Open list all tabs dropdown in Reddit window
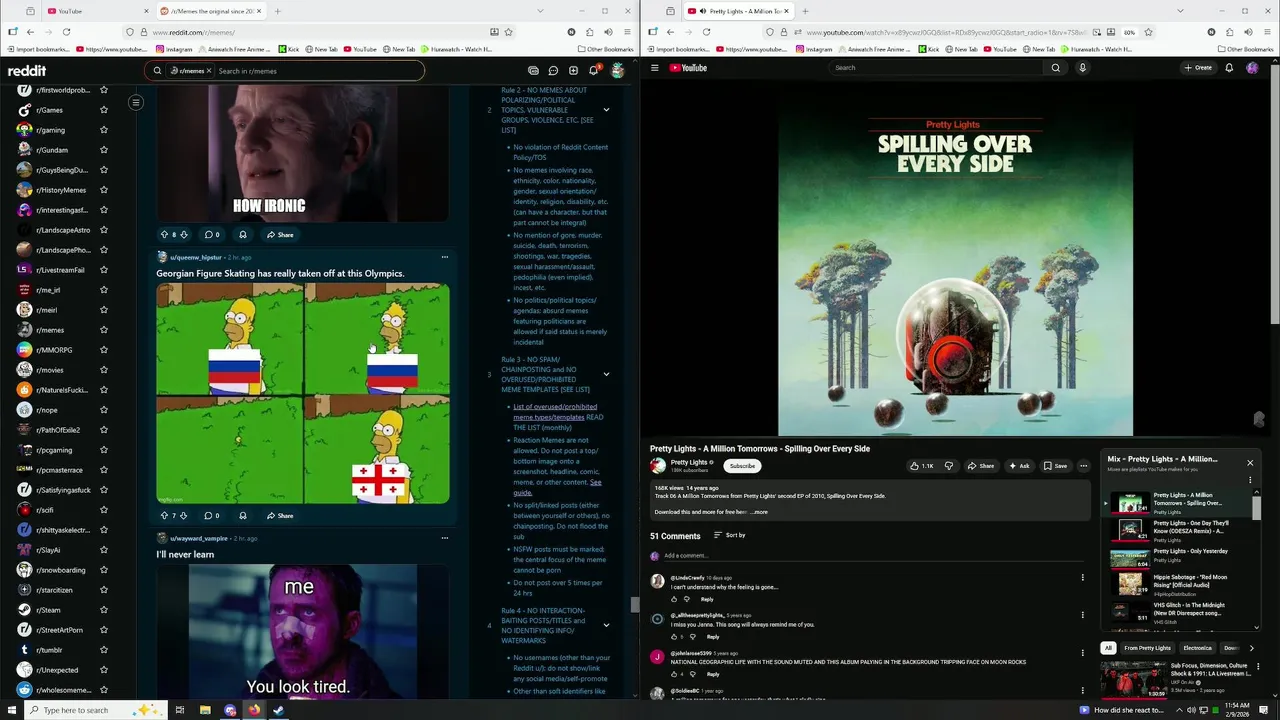 540,11
